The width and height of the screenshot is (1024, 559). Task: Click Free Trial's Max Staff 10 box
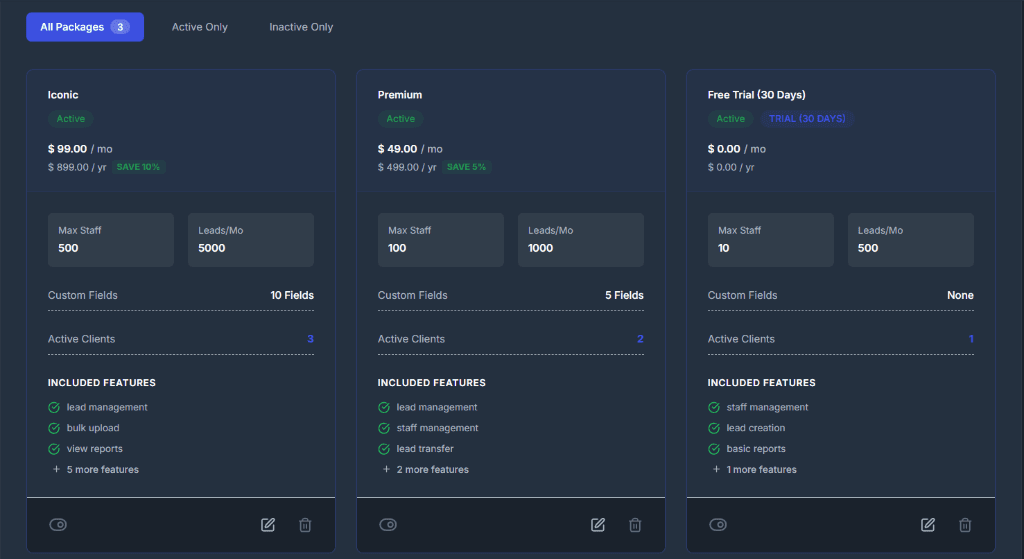point(771,240)
